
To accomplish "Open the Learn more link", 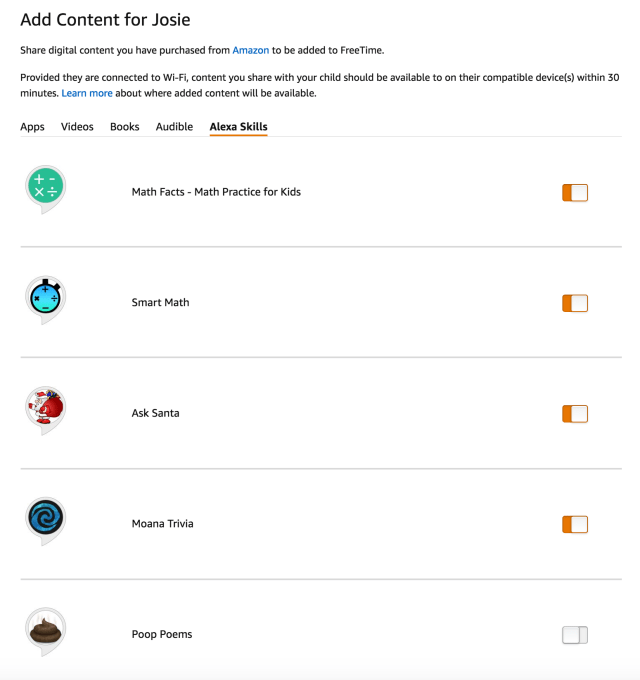I will (x=87, y=93).
